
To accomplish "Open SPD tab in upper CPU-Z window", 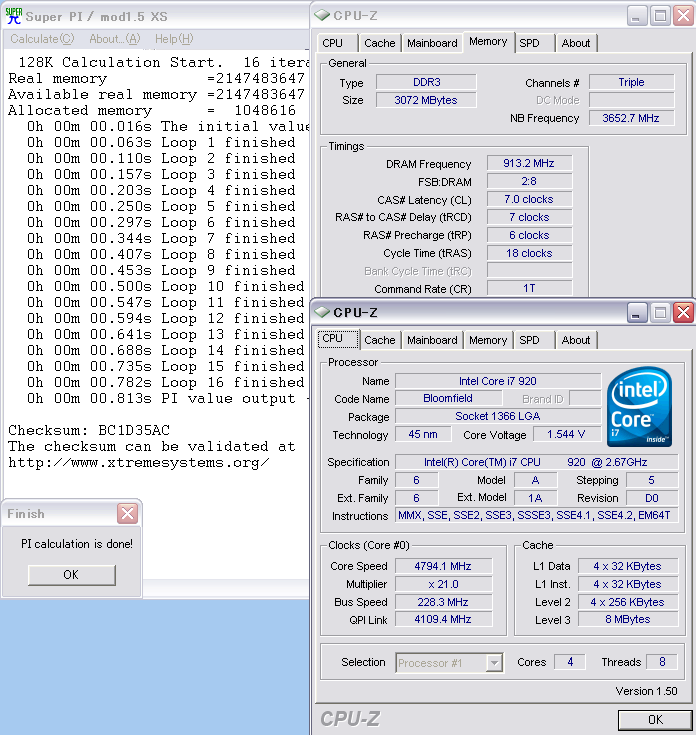I will [534, 43].
